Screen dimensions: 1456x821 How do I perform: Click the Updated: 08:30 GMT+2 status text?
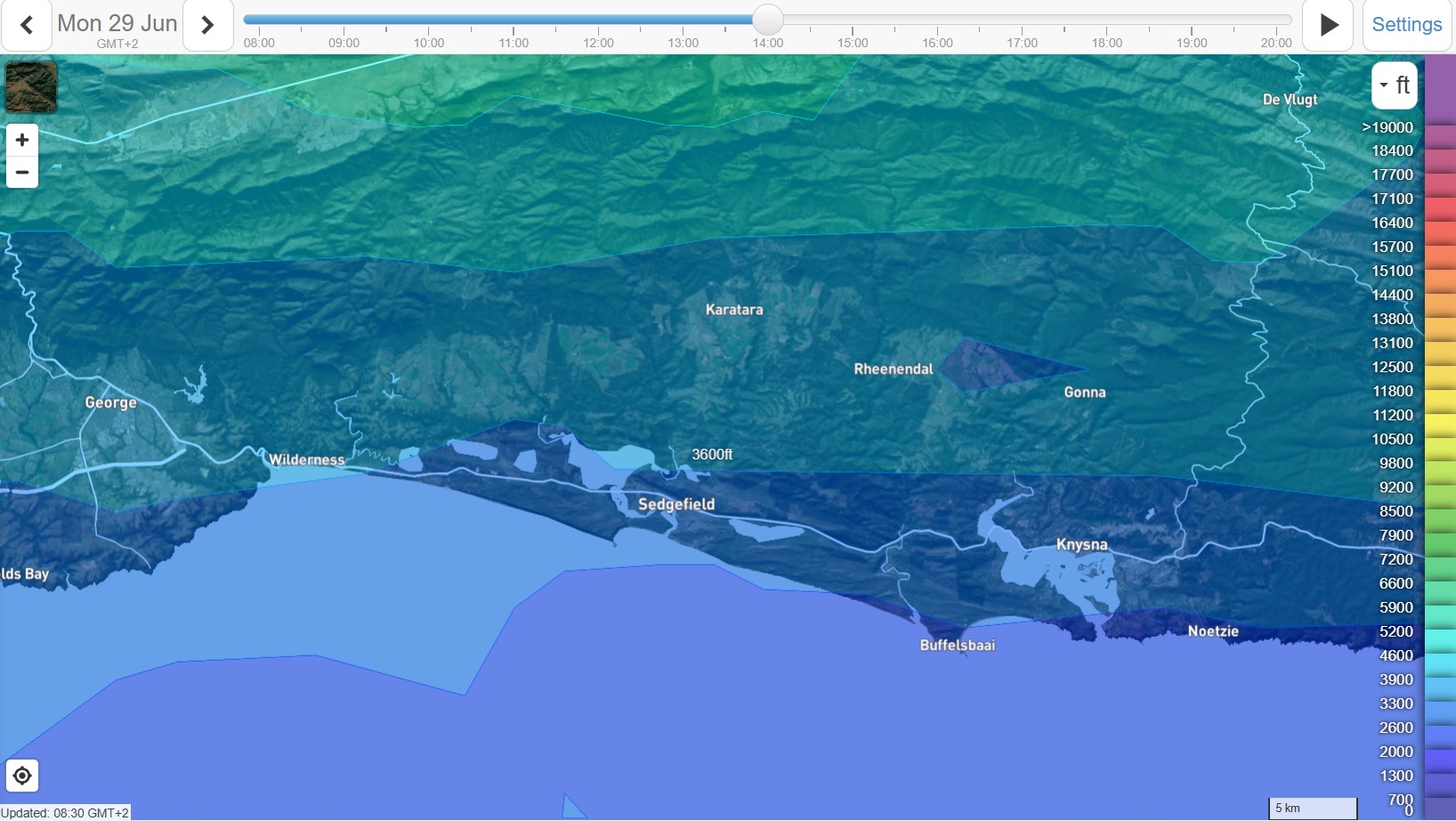pyautogui.click(x=65, y=813)
